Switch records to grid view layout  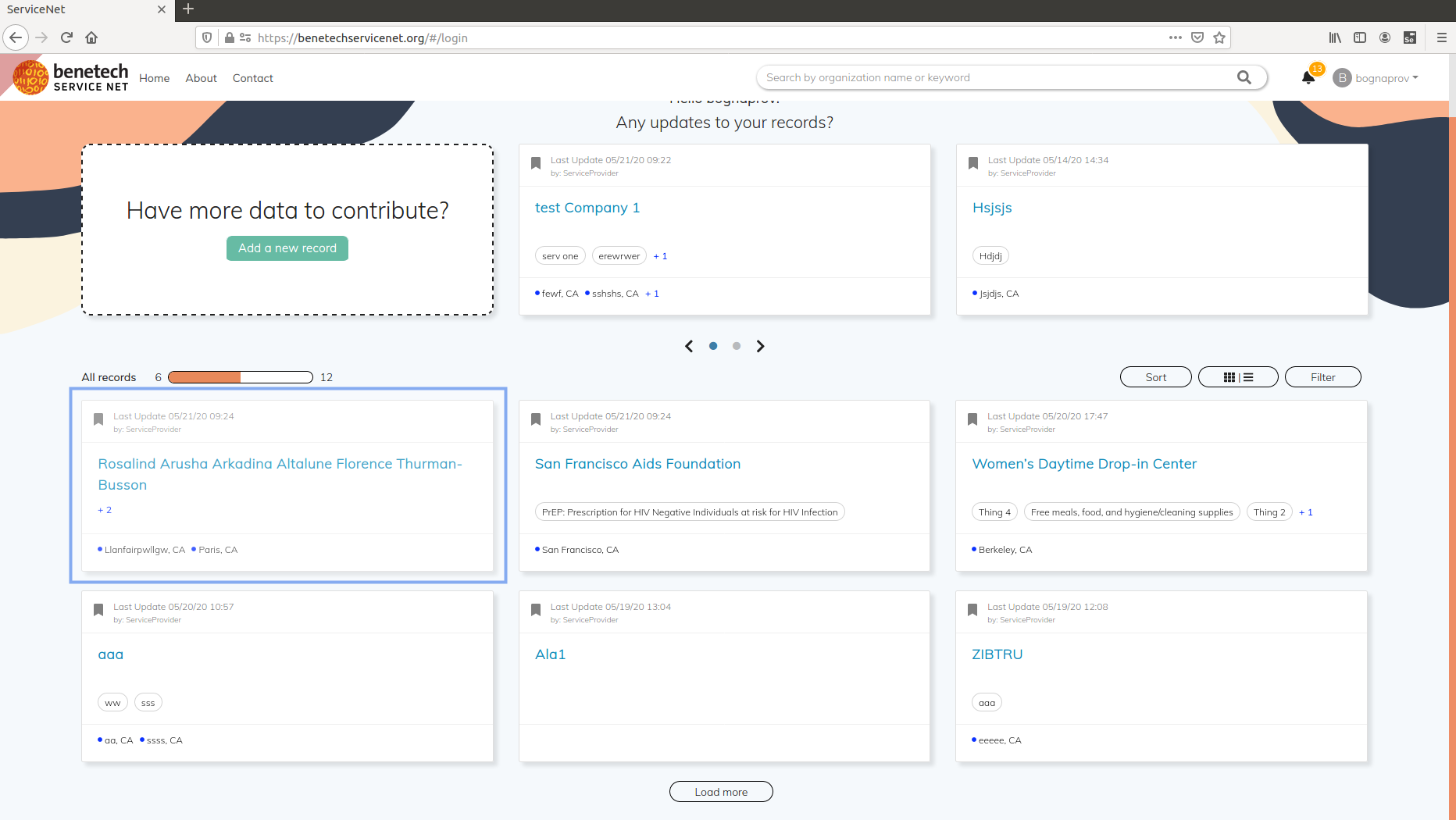tap(1229, 376)
